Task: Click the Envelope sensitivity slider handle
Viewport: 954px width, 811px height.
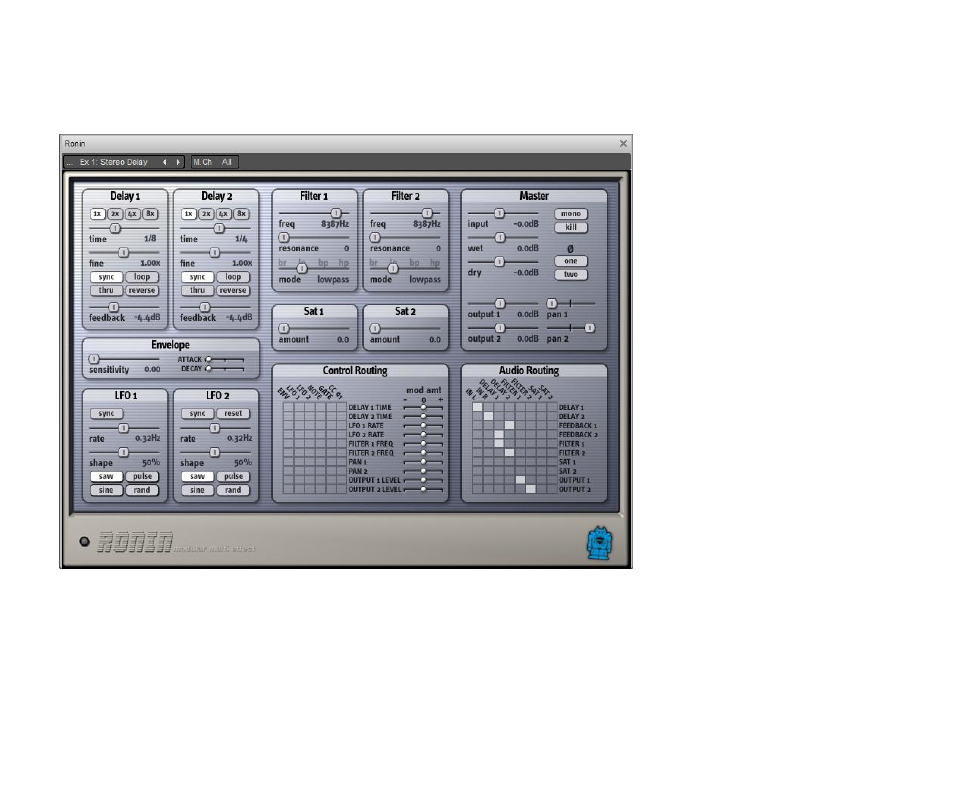Action: click(94, 359)
